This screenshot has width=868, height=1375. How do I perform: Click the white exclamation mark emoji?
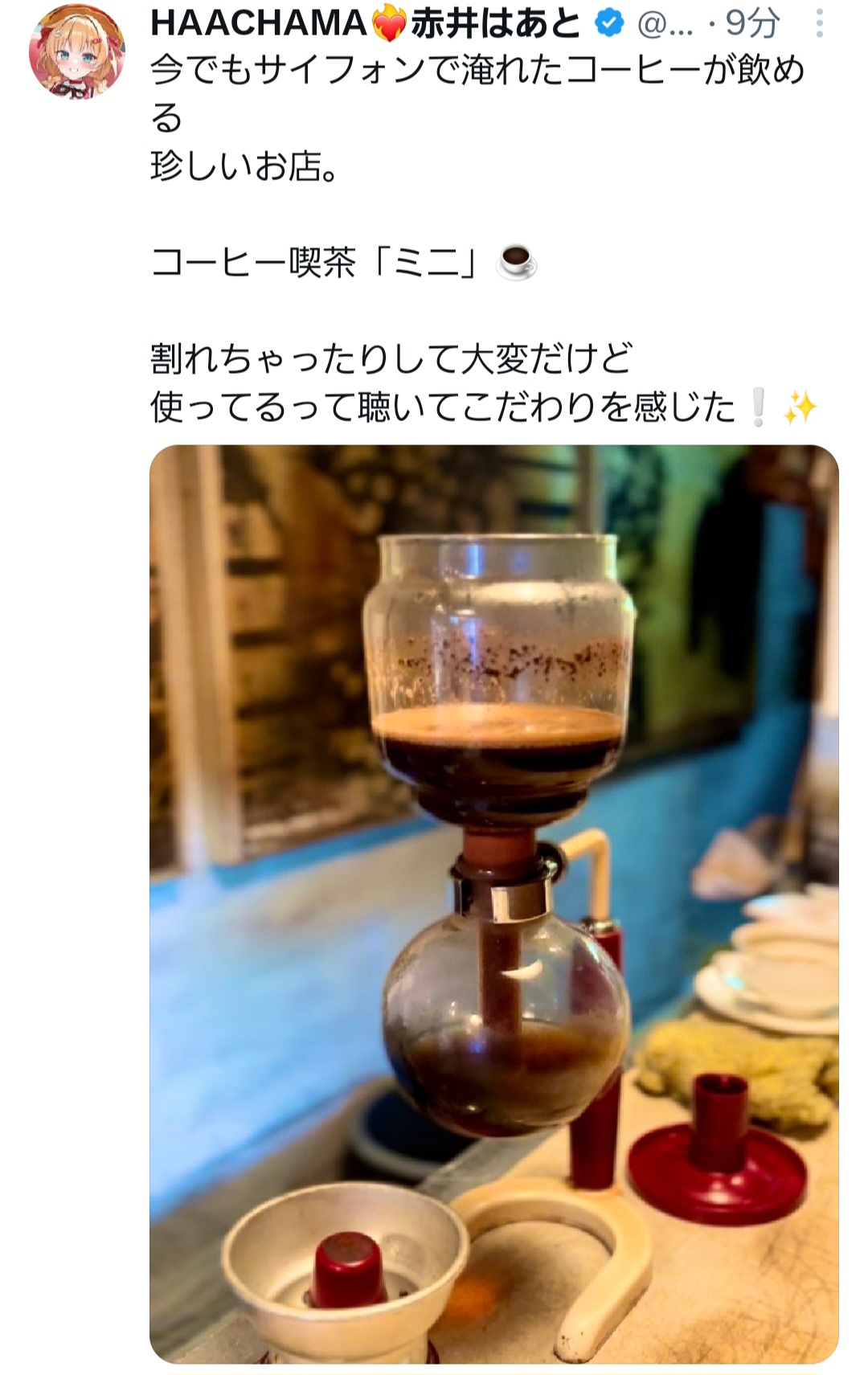point(756,408)
